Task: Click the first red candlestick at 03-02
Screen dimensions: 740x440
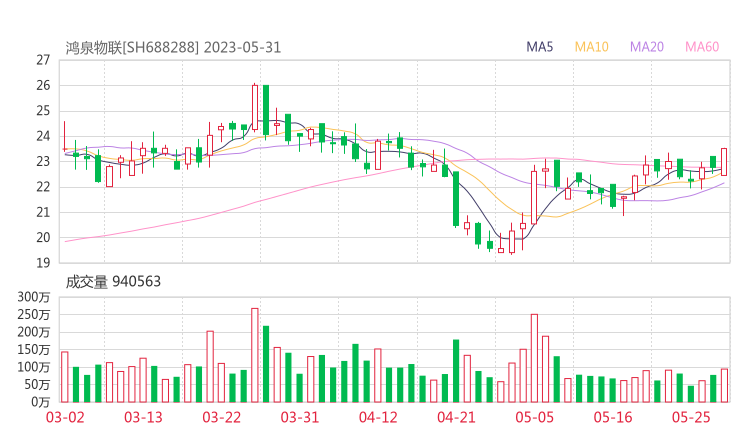Action: click(x=65, y=137)
